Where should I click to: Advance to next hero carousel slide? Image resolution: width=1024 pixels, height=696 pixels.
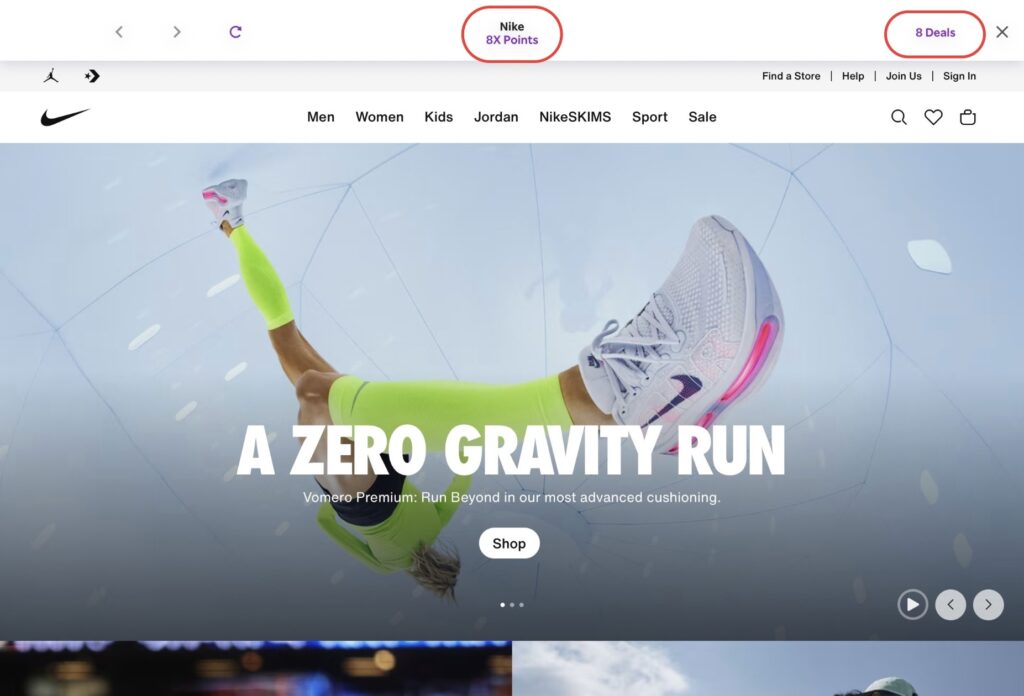988,604
